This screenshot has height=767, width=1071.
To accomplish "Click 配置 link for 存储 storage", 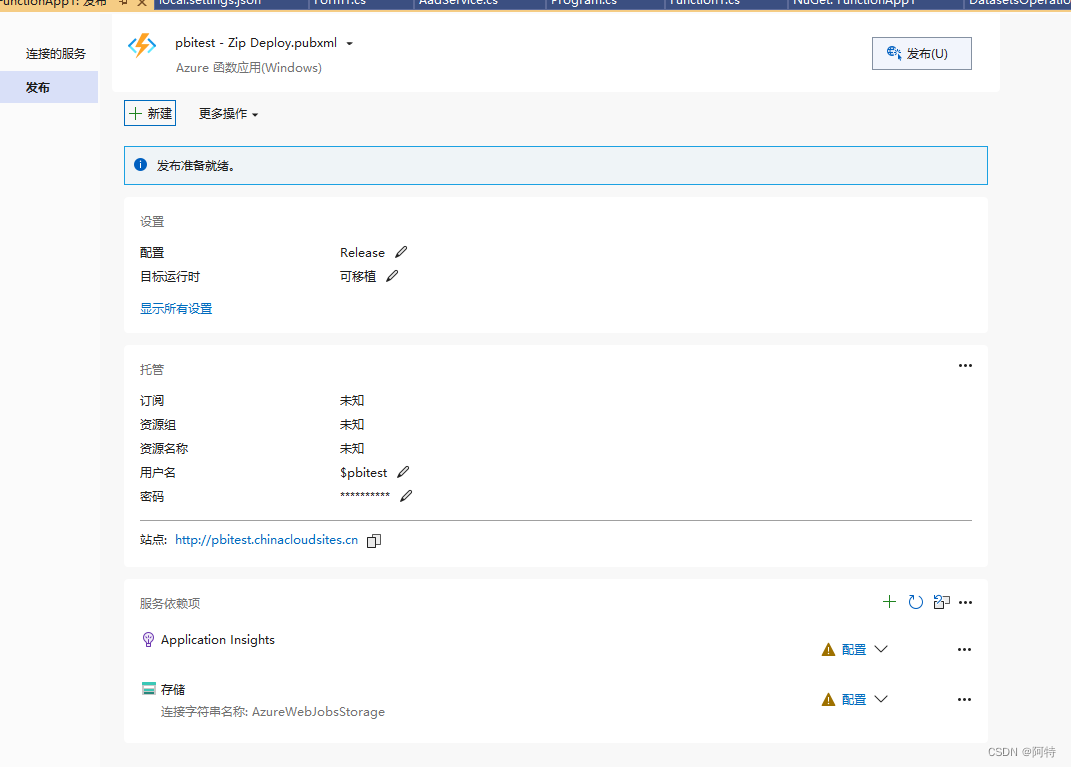I will click(x=854, y=699).
